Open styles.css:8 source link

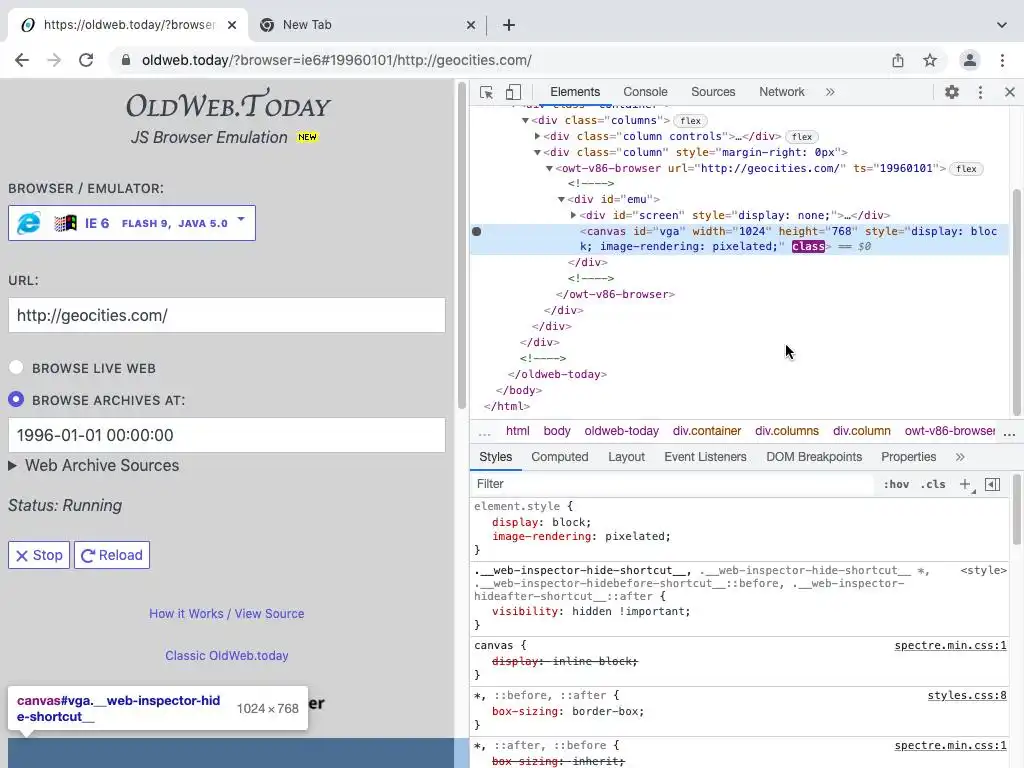(967, 696)
